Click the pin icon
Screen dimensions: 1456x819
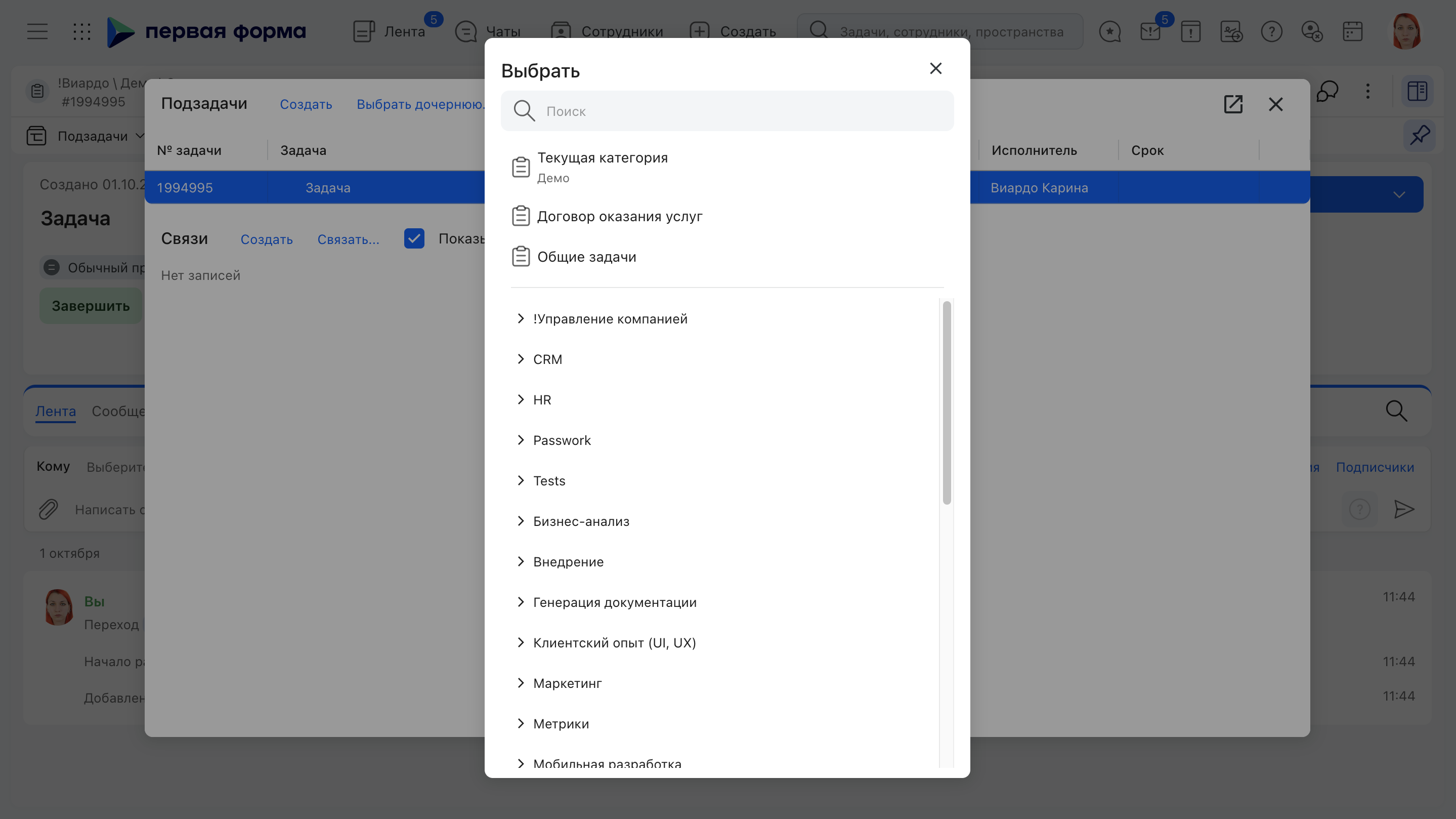(1419, 135)
